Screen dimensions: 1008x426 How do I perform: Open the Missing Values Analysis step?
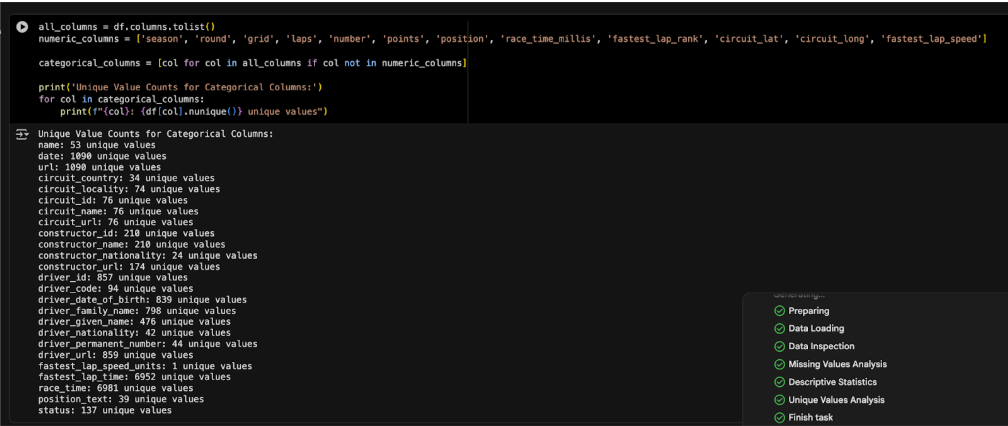click(838, 364)
